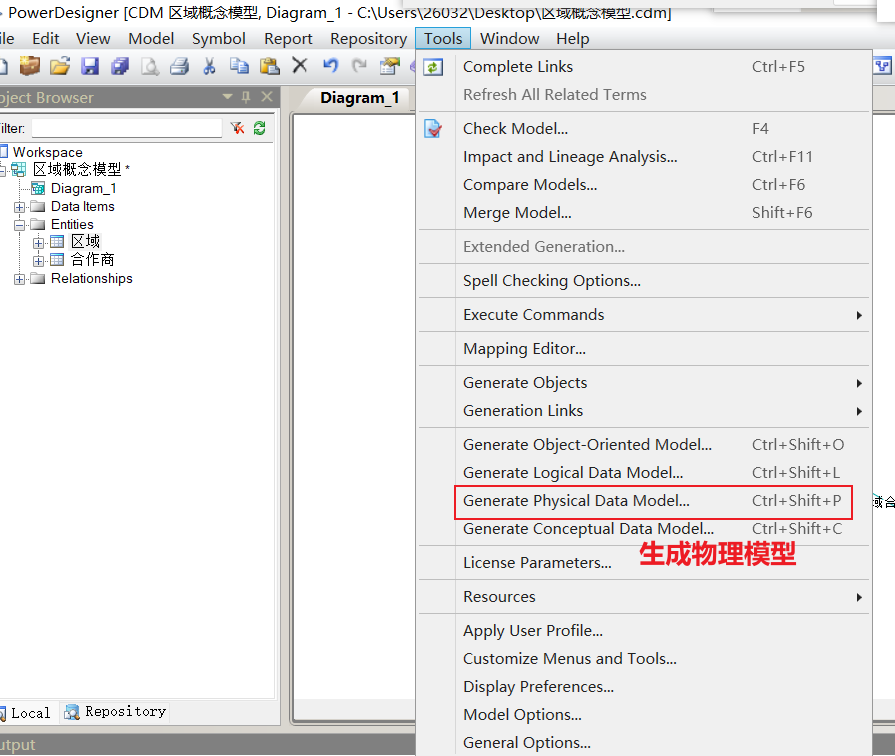Select the Relationships folder label
Image resolution: width=895 pixels, height=756 pixels.
pos(91,278)
